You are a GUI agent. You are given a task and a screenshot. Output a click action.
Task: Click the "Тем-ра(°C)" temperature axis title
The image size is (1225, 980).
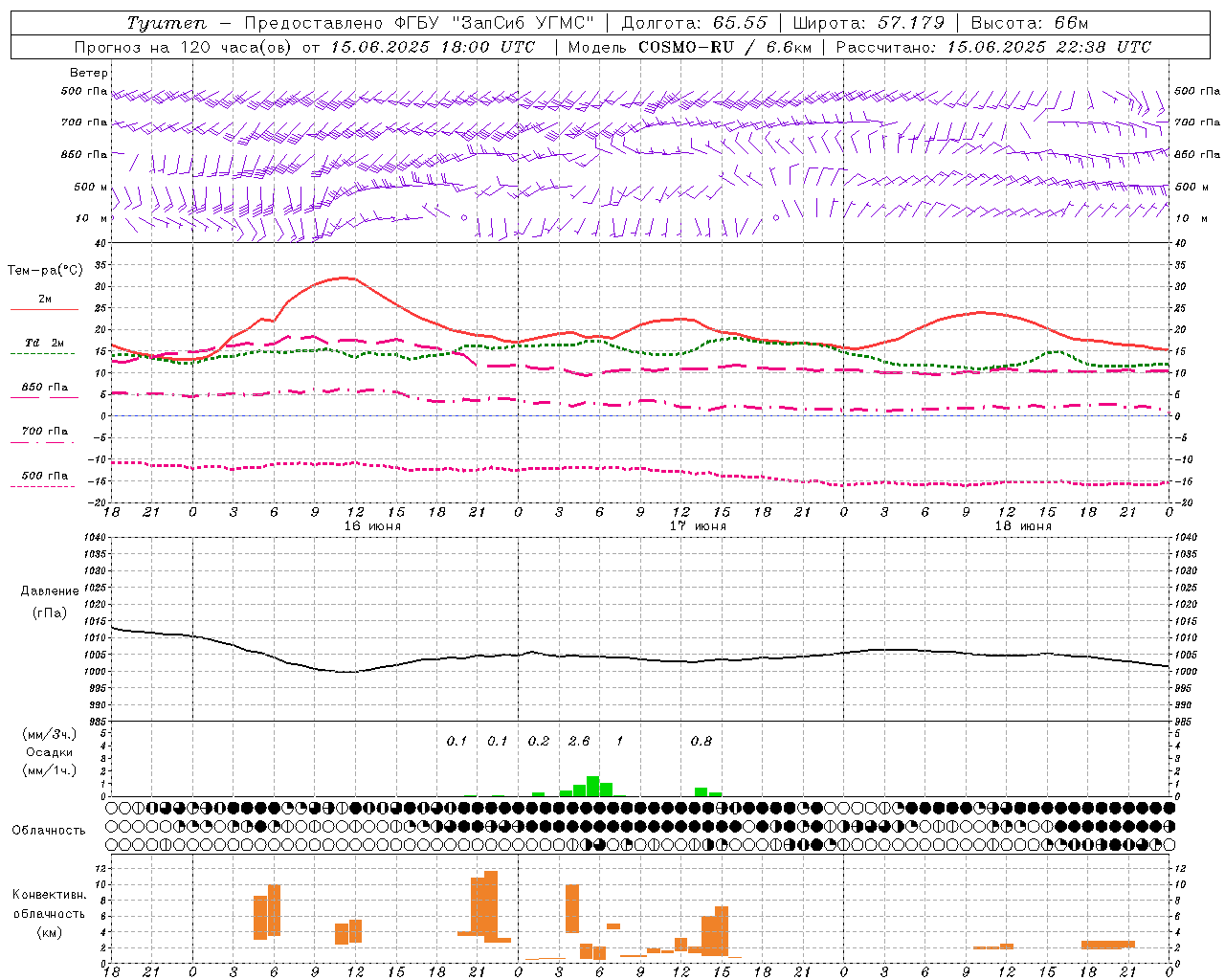[45, 271]
